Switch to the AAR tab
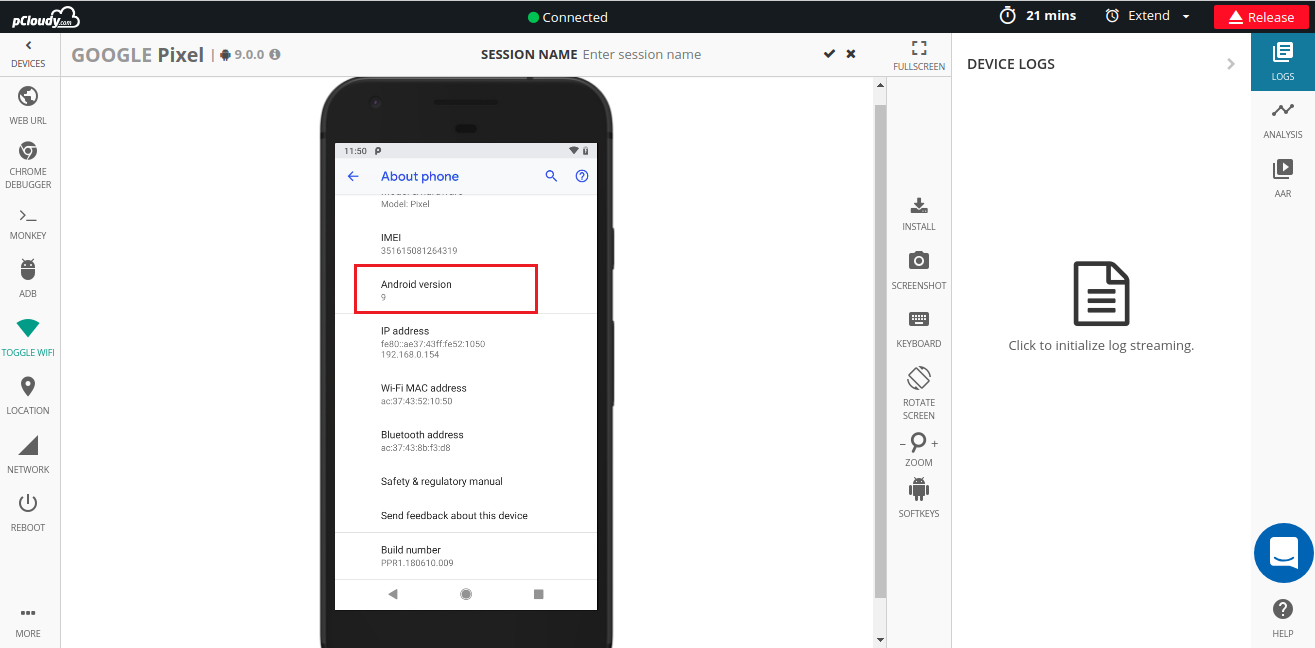 click(x=1283, y=178)
